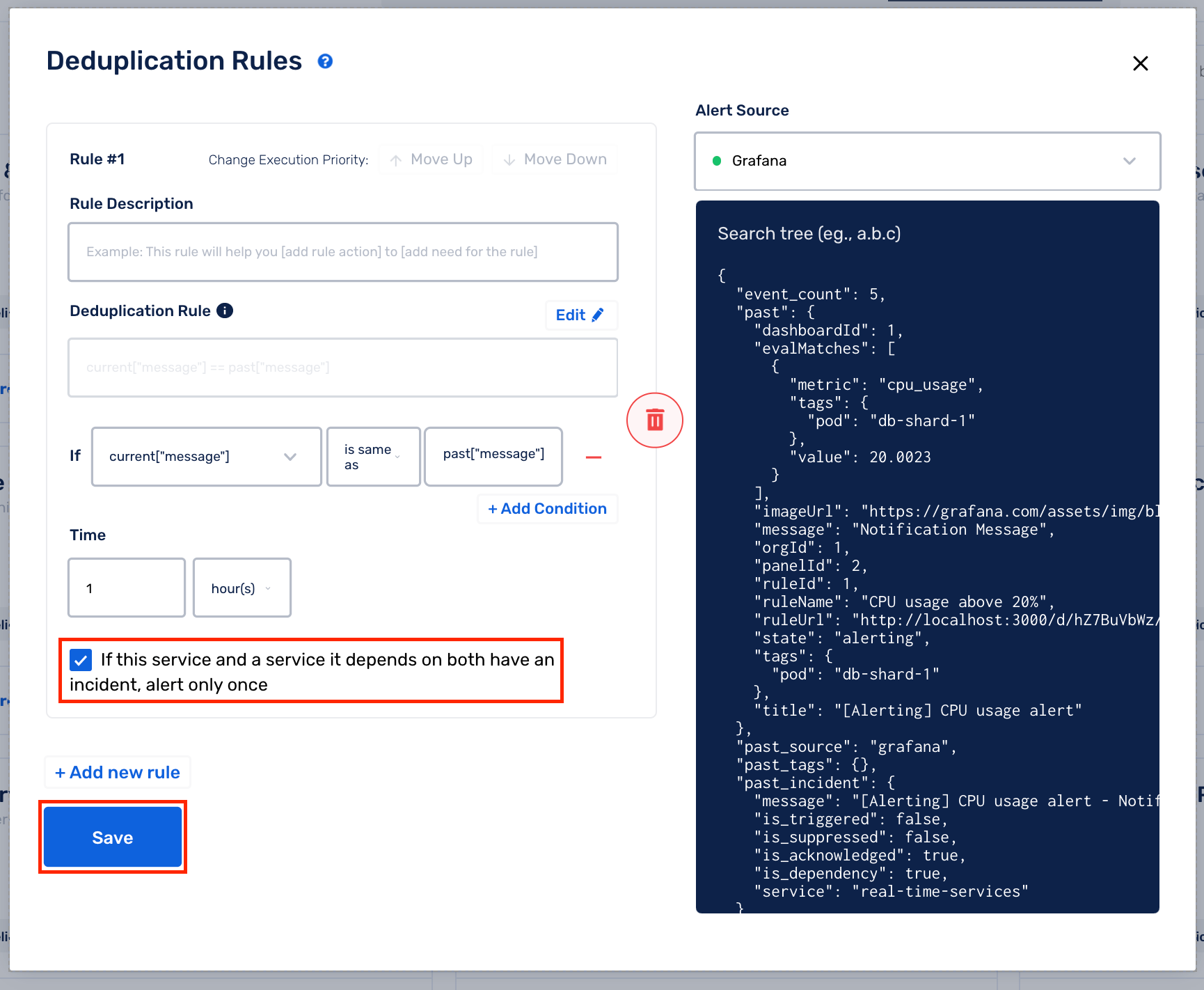The image size is (1204, 990).
Task: Select the "value": 20.0023 line
Action: coord(860,457)
